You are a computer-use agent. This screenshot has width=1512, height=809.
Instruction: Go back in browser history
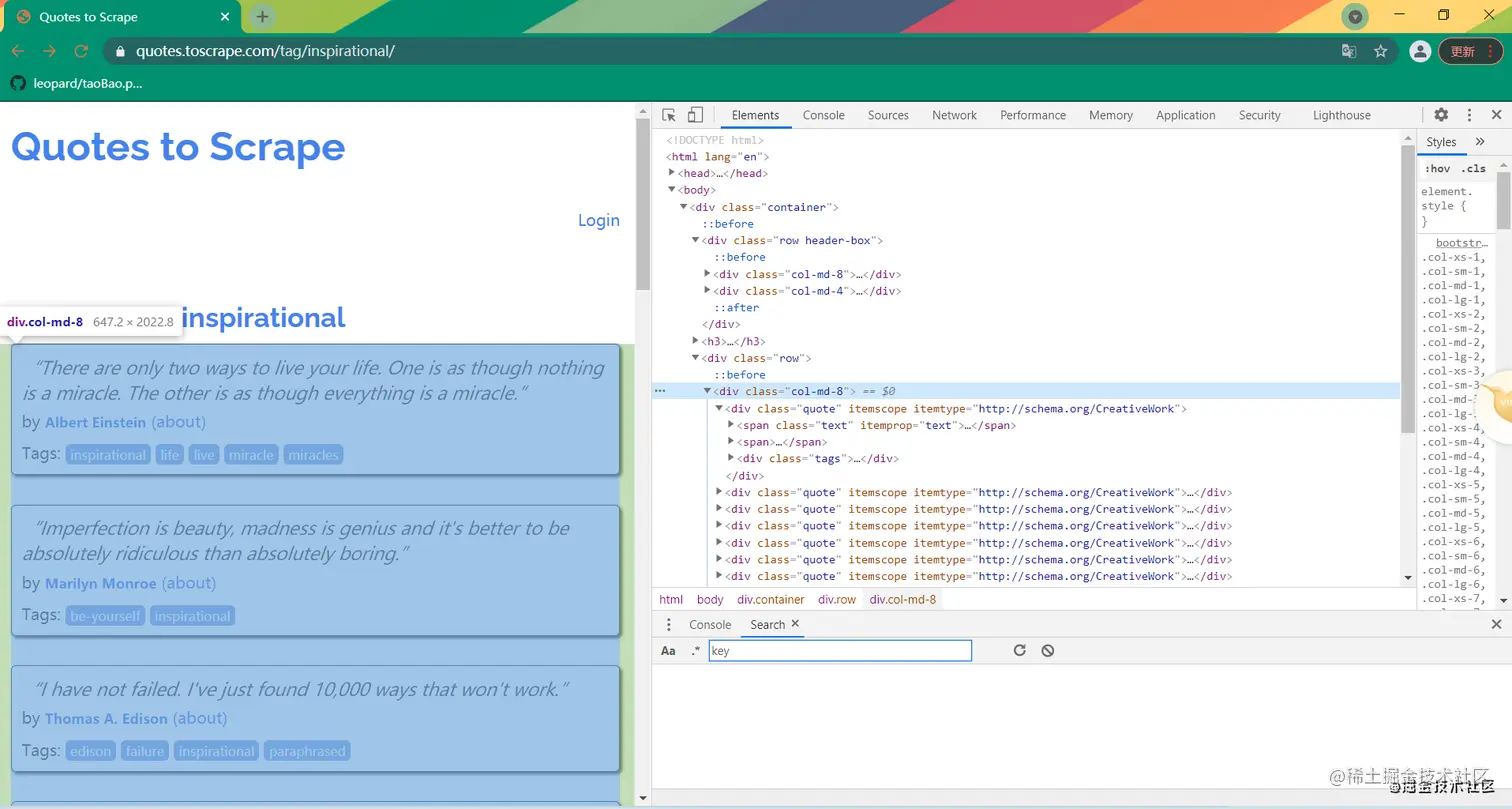click(18, 51)
